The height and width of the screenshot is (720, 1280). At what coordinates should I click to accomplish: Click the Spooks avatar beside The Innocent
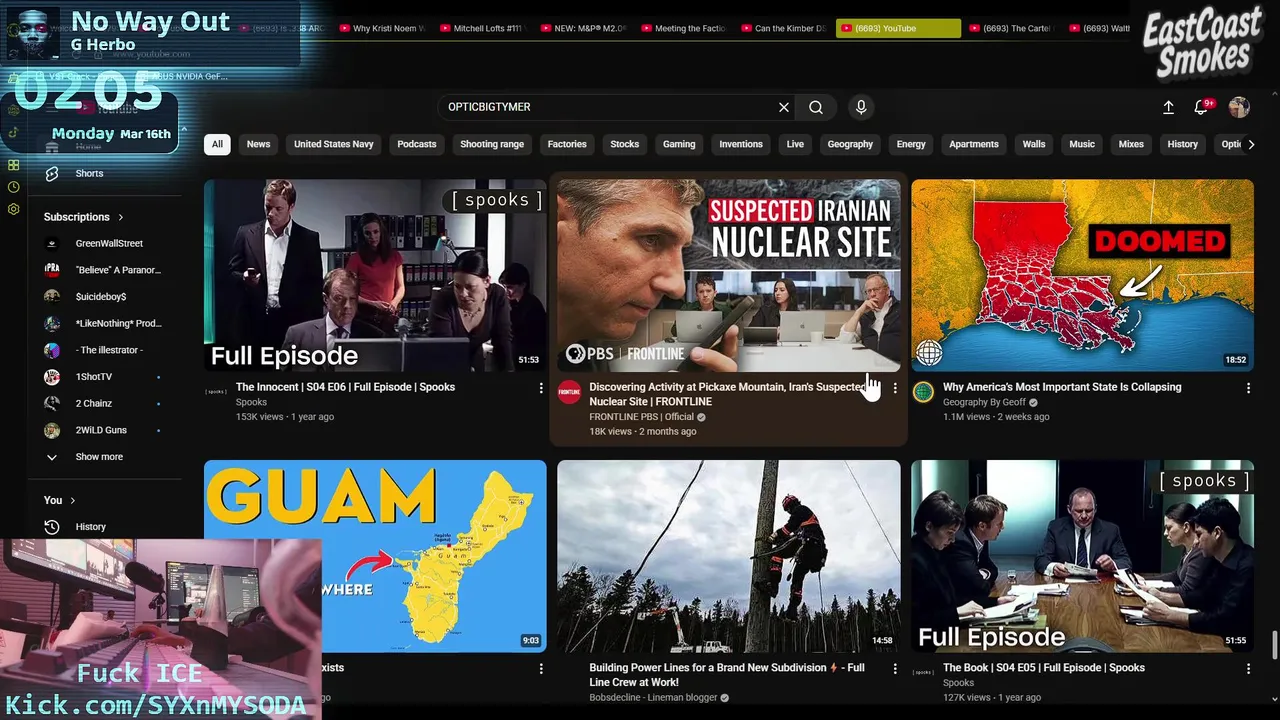point(216,392)
